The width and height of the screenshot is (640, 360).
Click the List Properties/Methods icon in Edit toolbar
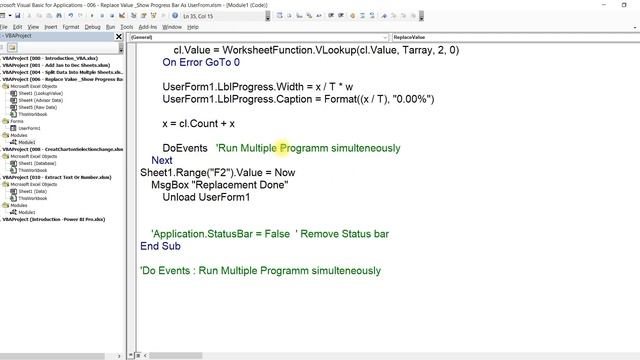(x=280, y=16)
